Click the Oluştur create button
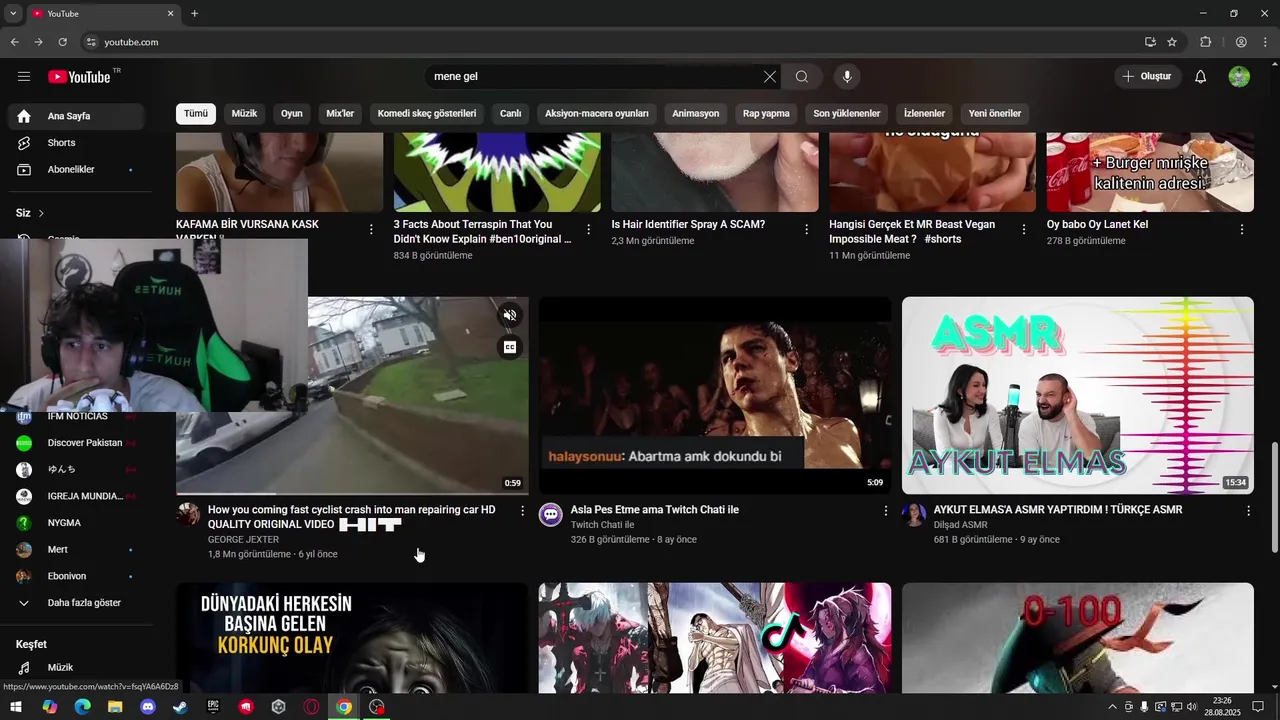 (1147, 77)
